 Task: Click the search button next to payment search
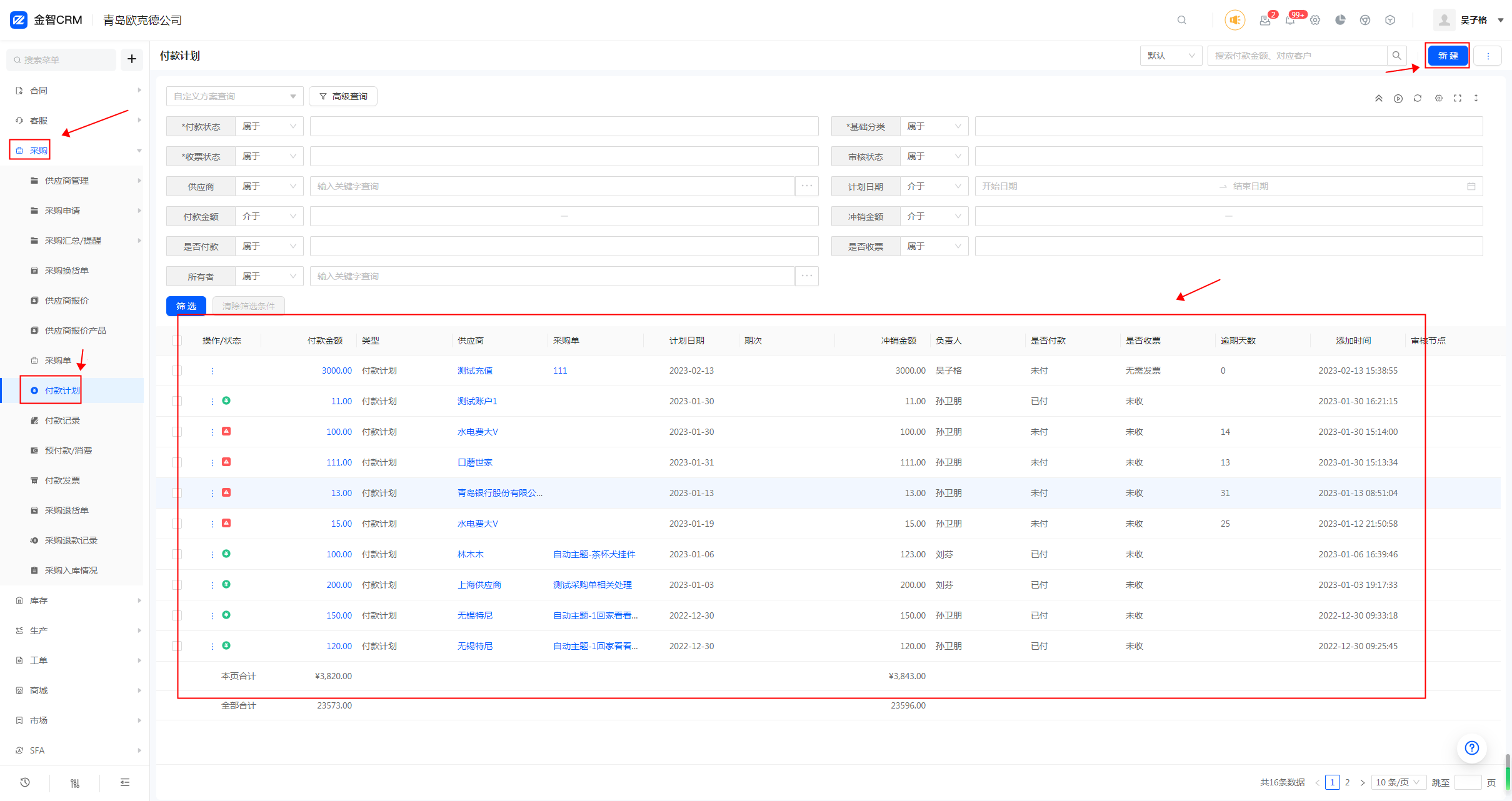pyautogui.click(x=1396, y=56)
